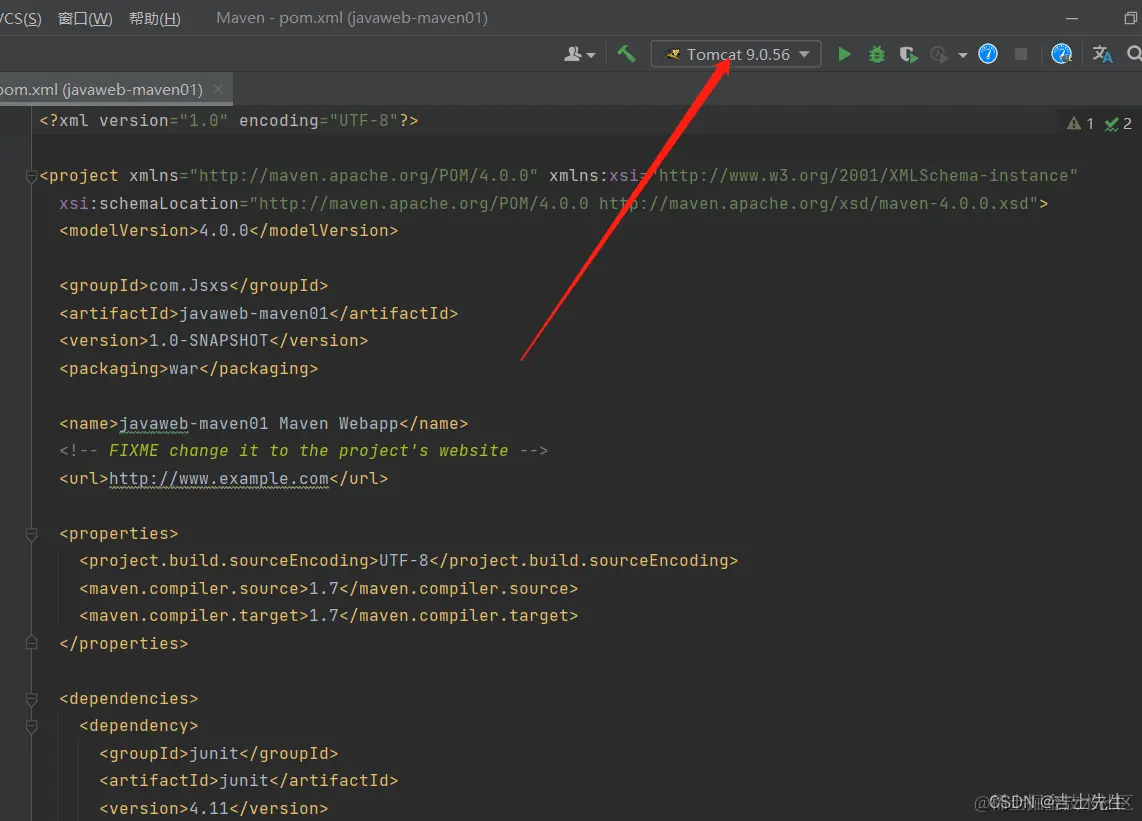Restore the IDE window size
This screenshot has width=1142, height=821.
pos(1130,18)
